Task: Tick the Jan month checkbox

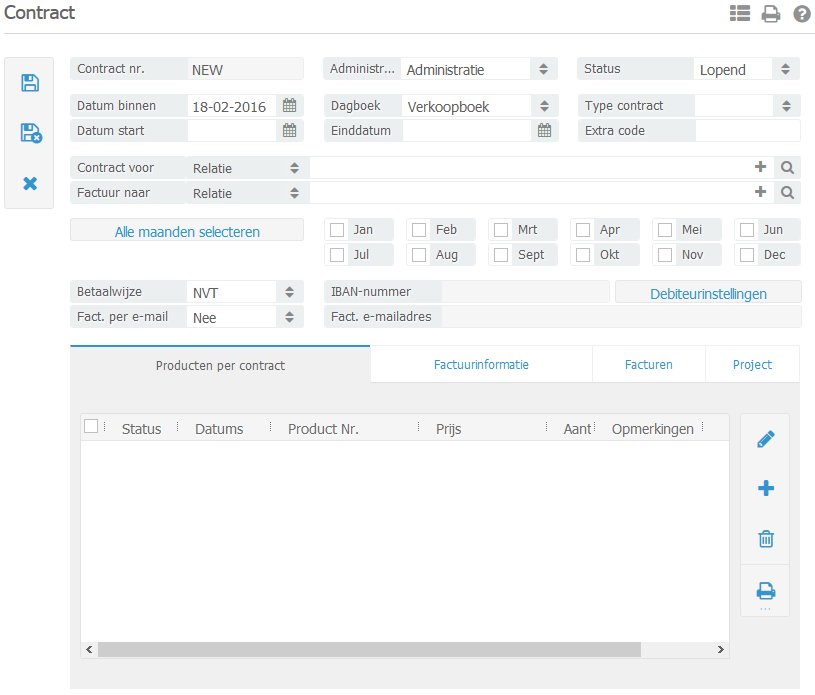Action: tap(337, 230)
